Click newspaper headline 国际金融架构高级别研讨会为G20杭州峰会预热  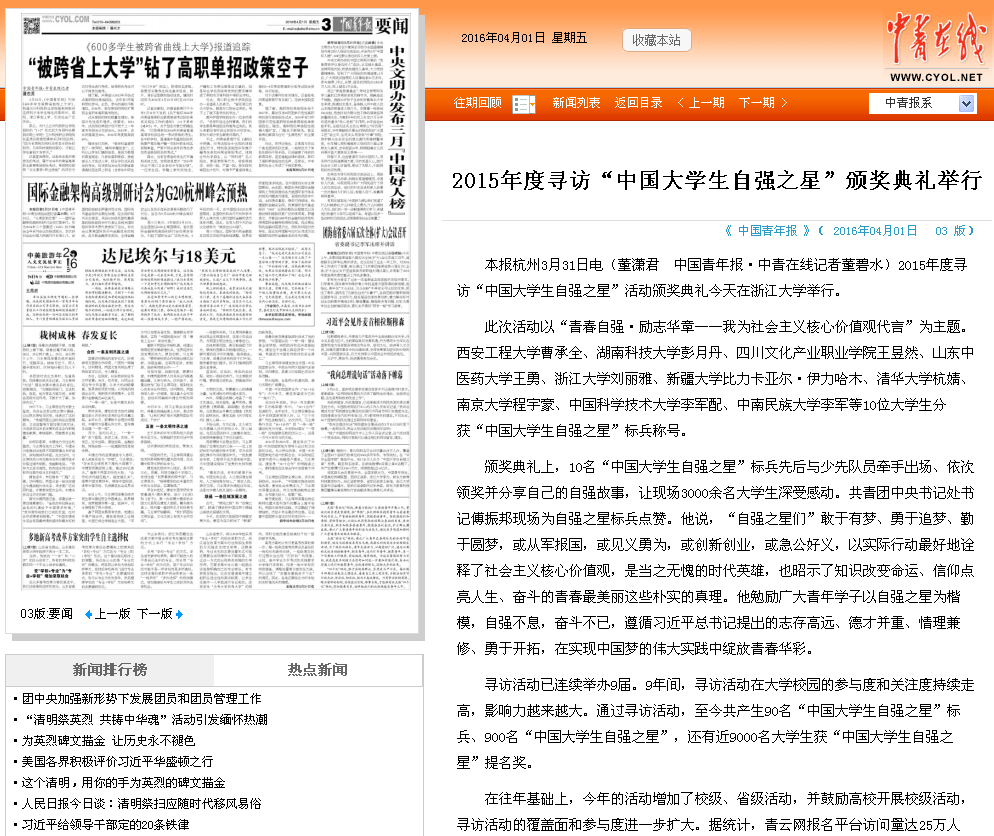click(x=138, y=193)
